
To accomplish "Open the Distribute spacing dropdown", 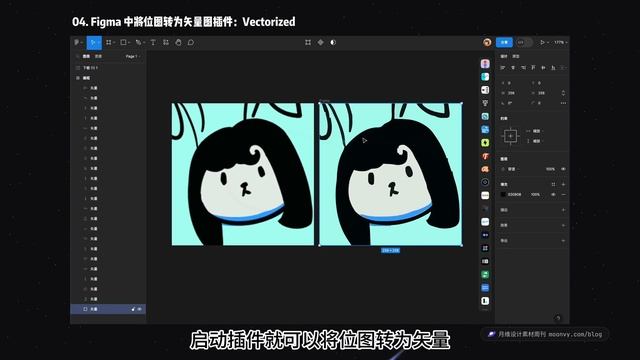I will (563, 68).
